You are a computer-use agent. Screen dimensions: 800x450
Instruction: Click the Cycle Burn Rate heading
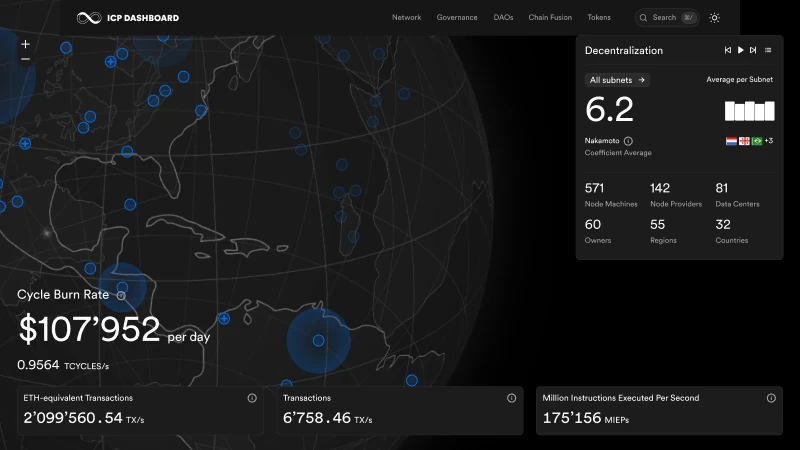tap(63, 295)
